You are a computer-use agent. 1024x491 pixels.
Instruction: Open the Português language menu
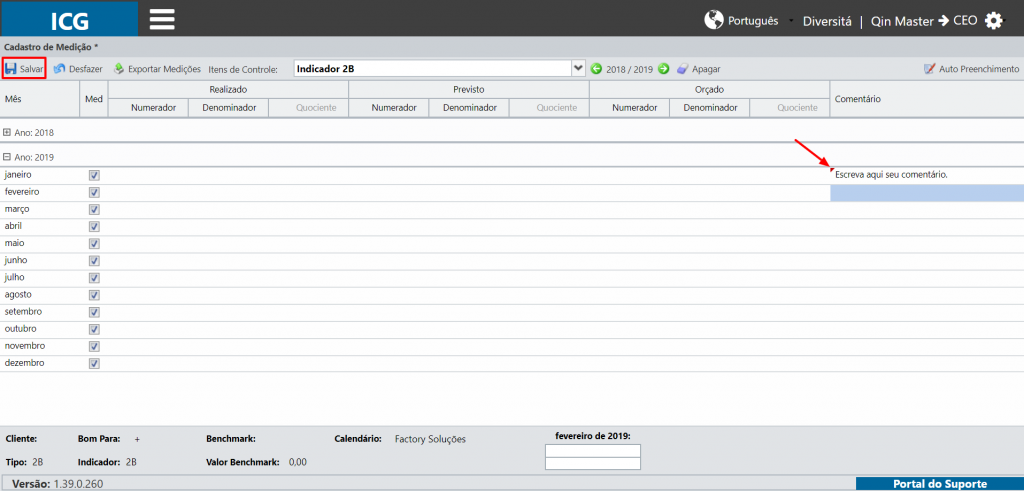(x=741, y=20)
